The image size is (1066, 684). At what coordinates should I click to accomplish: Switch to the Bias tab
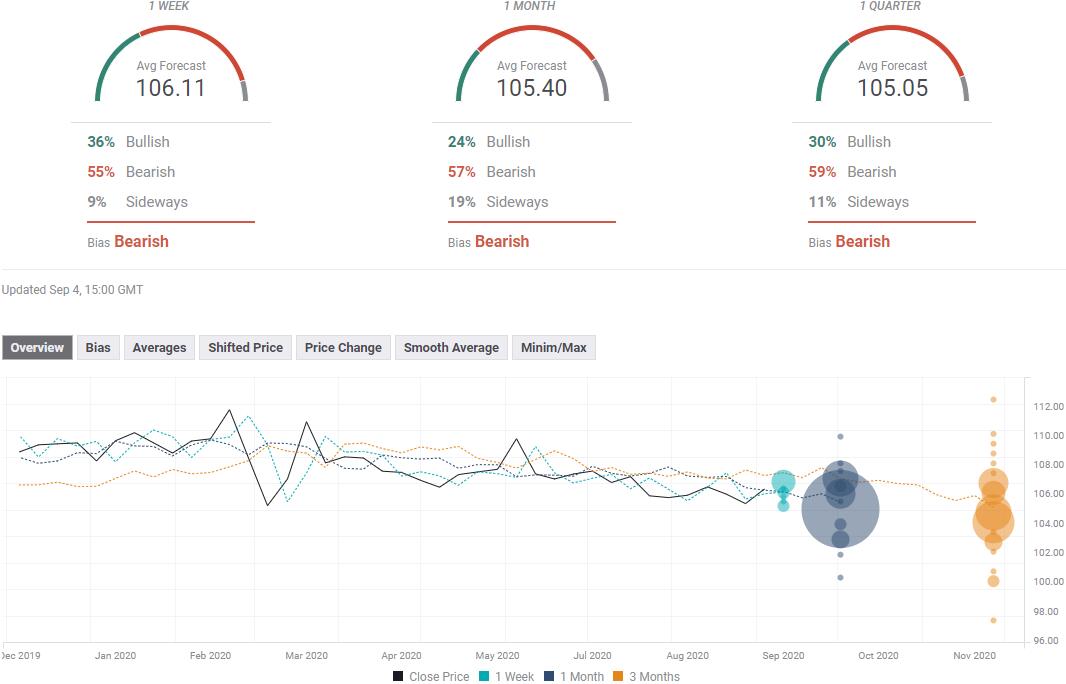click(98, 347)
